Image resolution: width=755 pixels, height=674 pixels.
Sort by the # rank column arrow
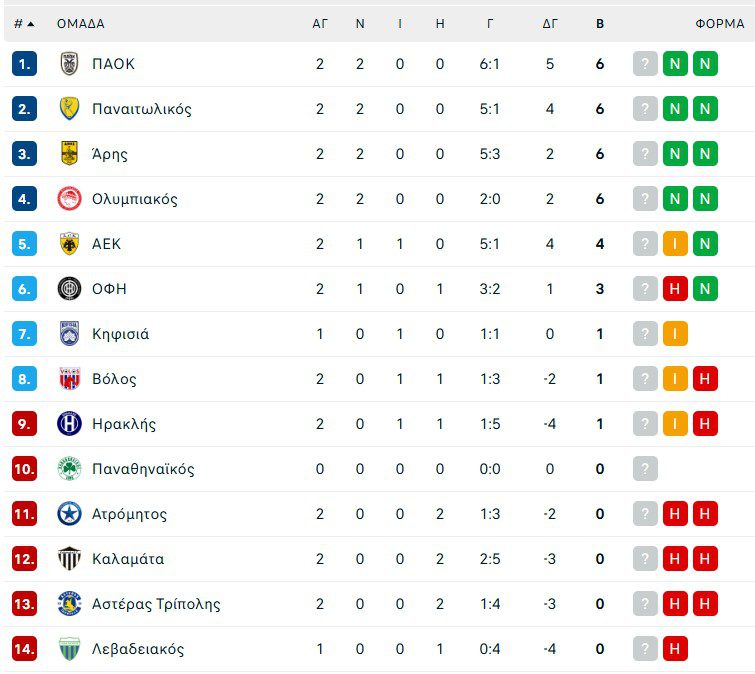[31, 24]
